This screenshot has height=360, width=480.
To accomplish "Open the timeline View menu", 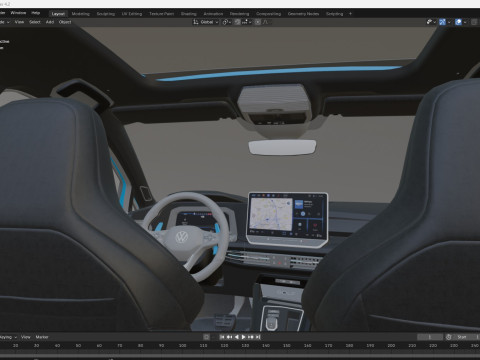I will [26, 337].
